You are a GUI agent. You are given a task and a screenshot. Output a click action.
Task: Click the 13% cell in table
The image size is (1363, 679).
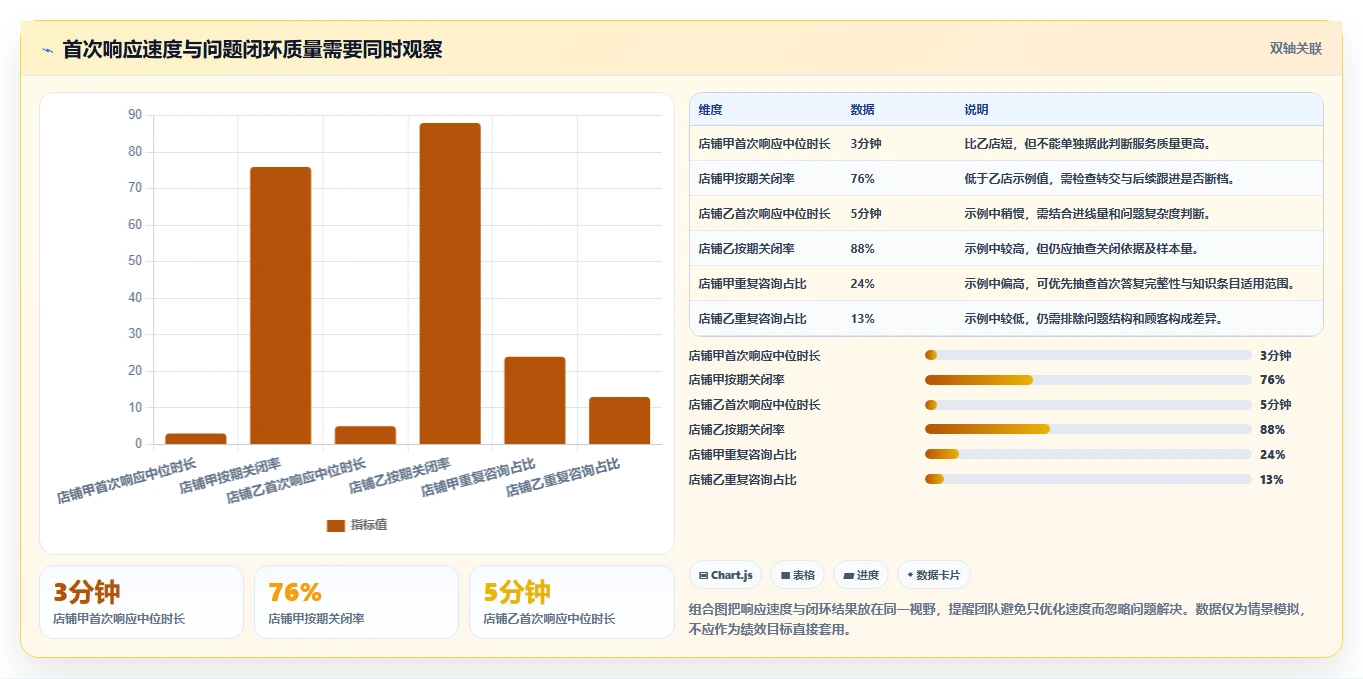point(862,318)
